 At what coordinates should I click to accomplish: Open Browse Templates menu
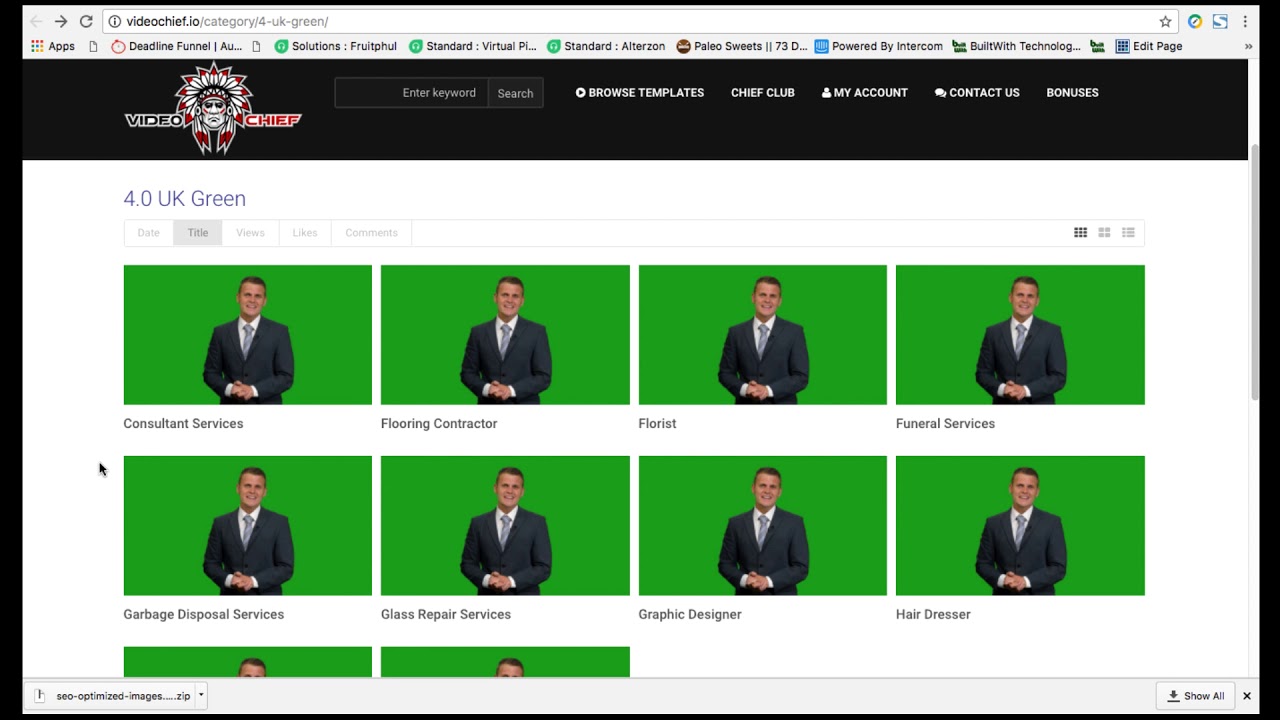coord(640,92)
